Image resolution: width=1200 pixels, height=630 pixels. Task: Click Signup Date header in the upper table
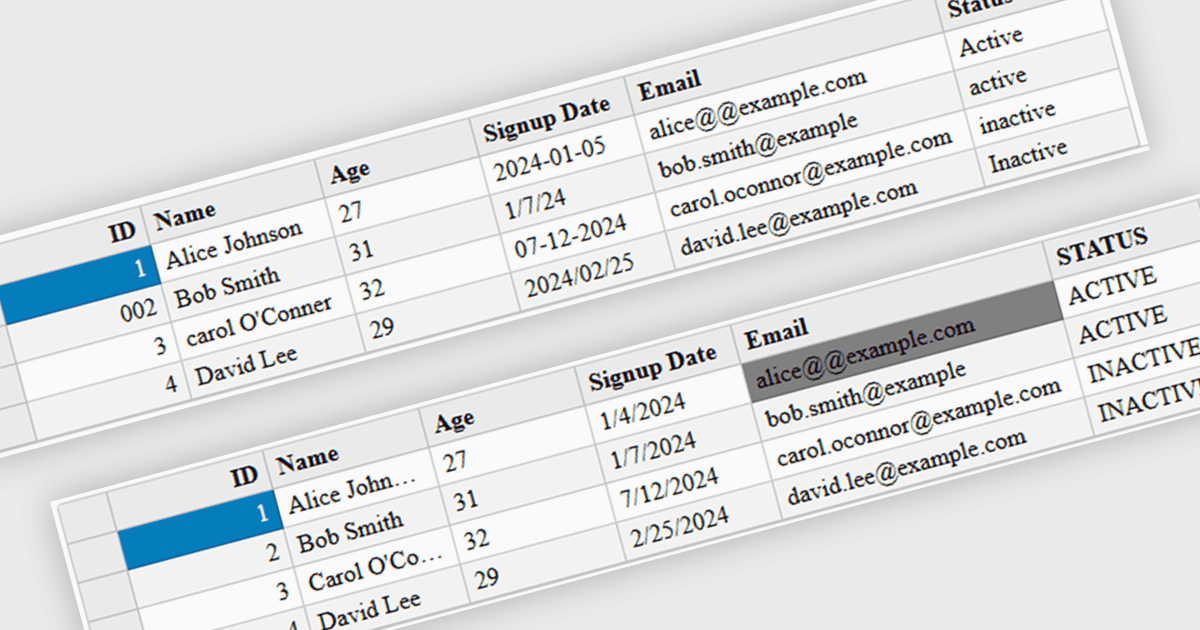coord(546,119)
